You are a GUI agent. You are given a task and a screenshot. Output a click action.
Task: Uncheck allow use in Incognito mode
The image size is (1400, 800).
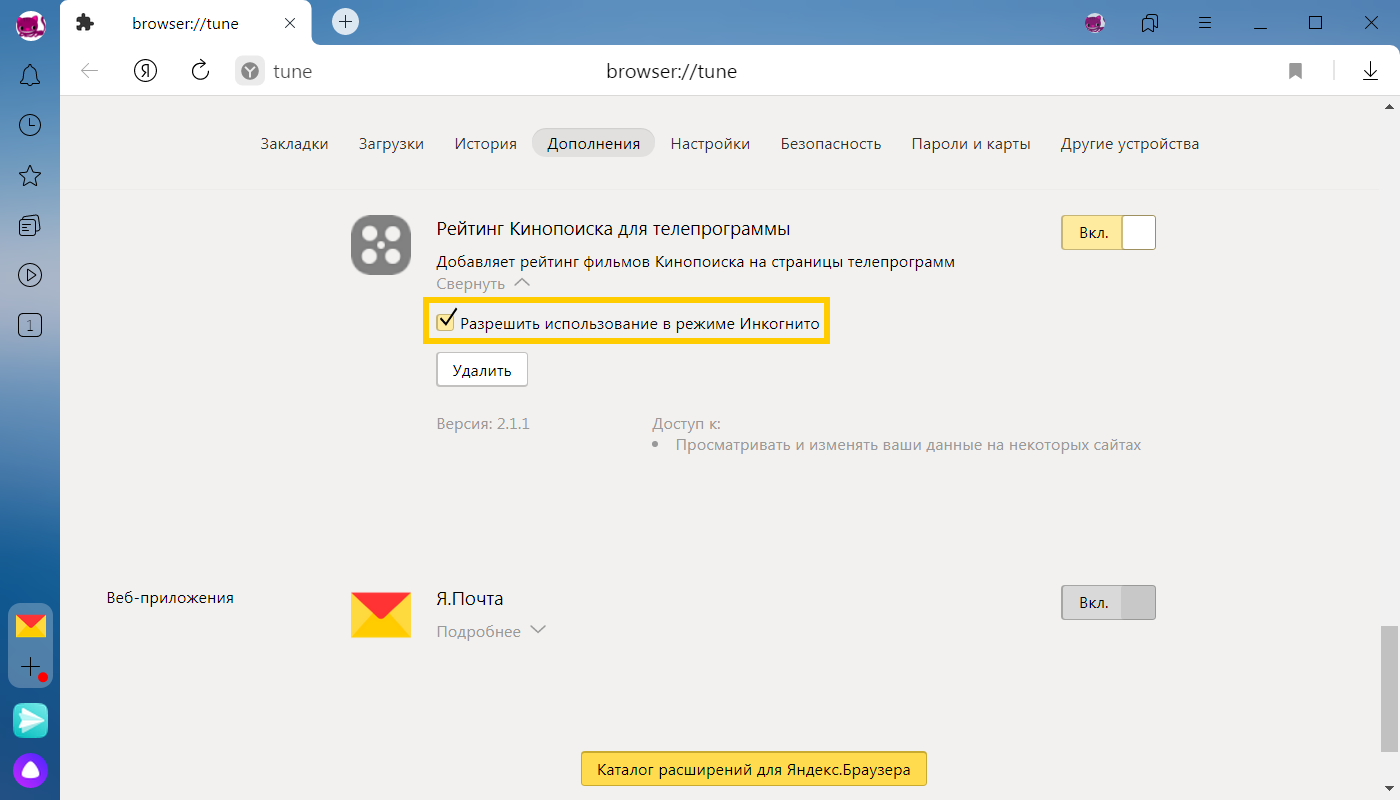pyautogui.click(x=447, y=322)
